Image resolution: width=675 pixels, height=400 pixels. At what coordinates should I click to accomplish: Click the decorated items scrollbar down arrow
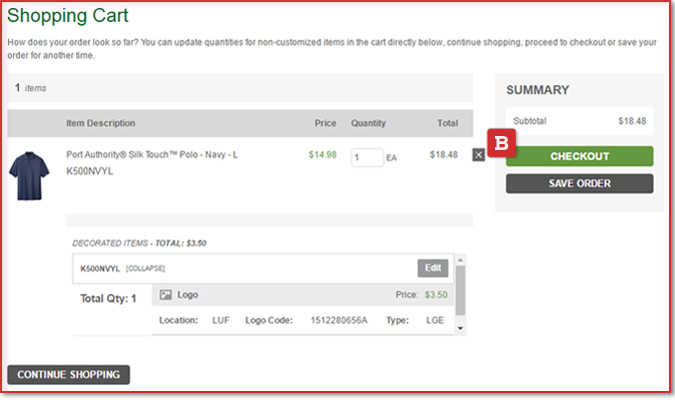[x=460, y=328]
